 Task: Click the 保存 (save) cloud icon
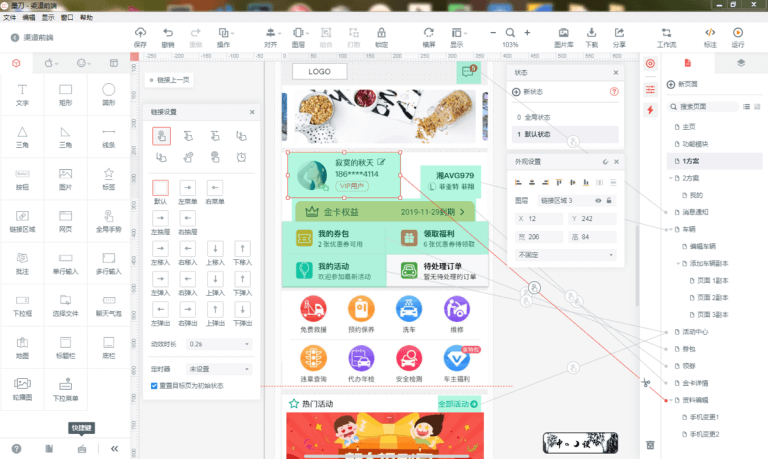pyautogui.click(x=140, y=33)
